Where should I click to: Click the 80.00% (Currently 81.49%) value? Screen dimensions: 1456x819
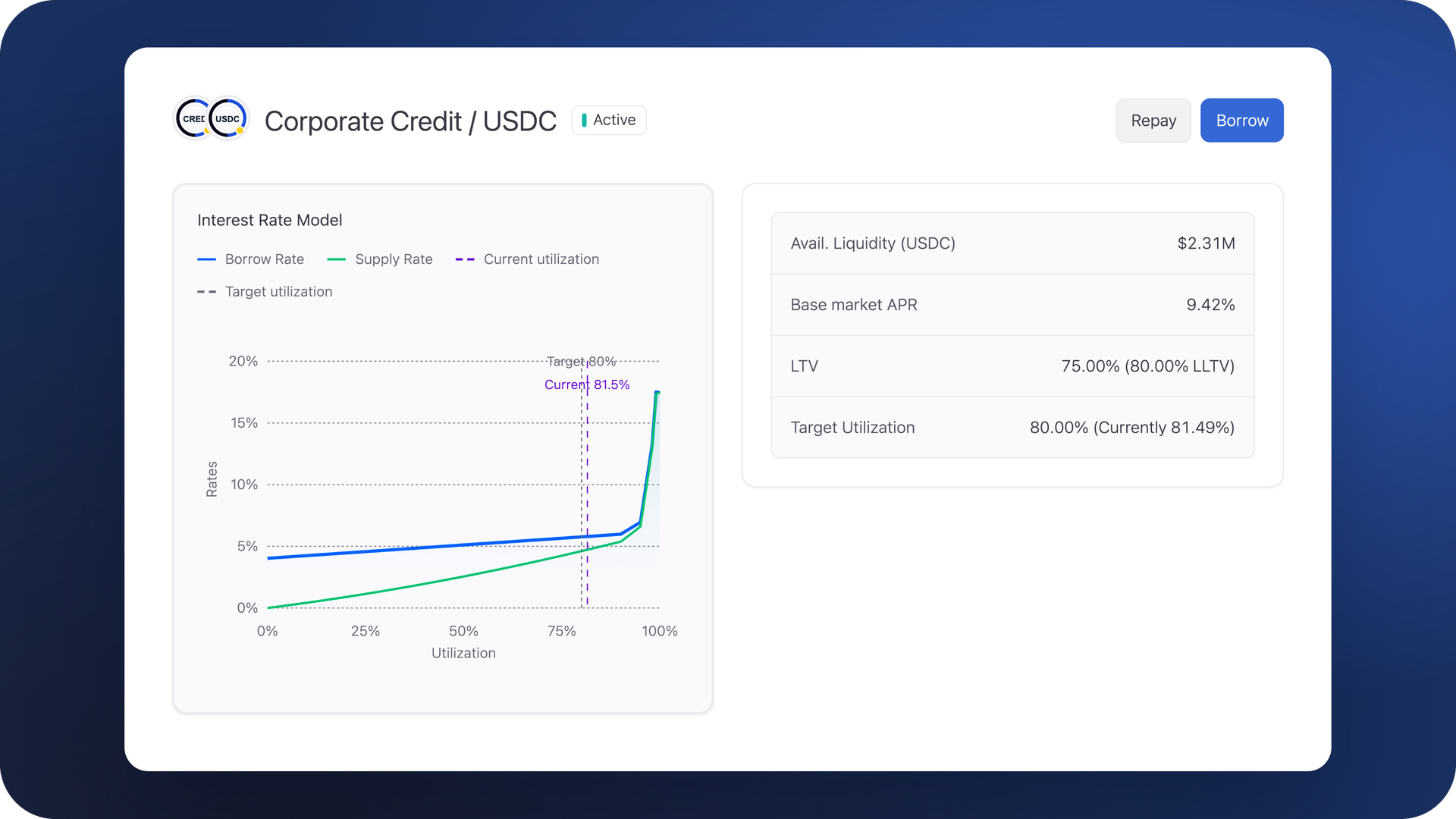(1131, 428)
